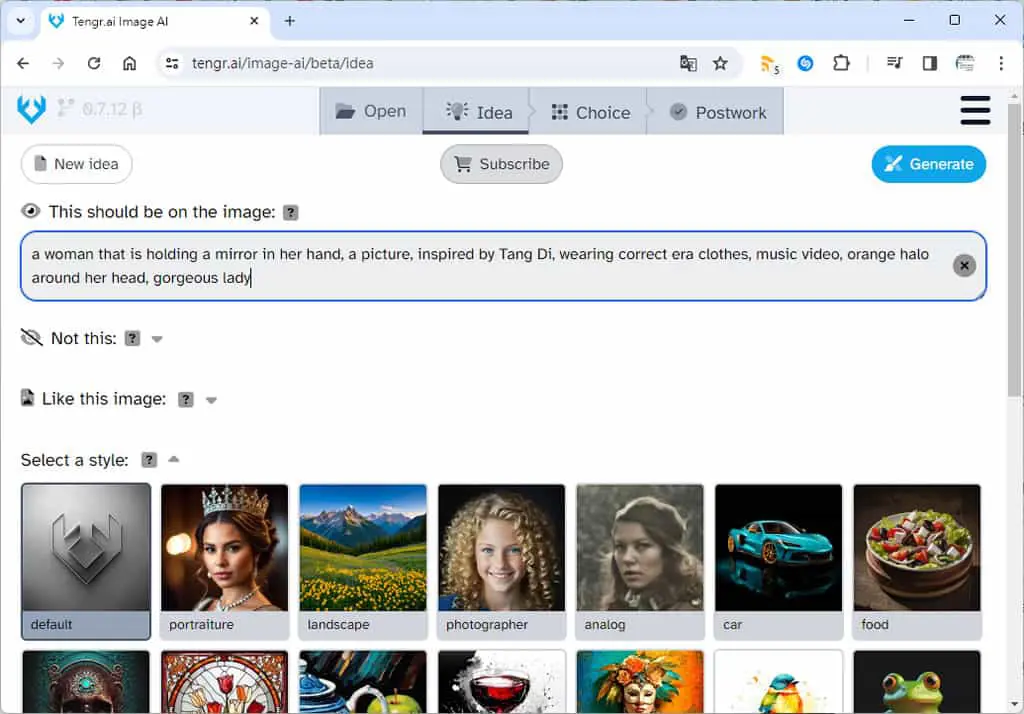The height and width of the screenshot is (714, 1024).
Task: Open help icon next to 'Select a style'
Action: pyautogui.click(x=150, y=460)
